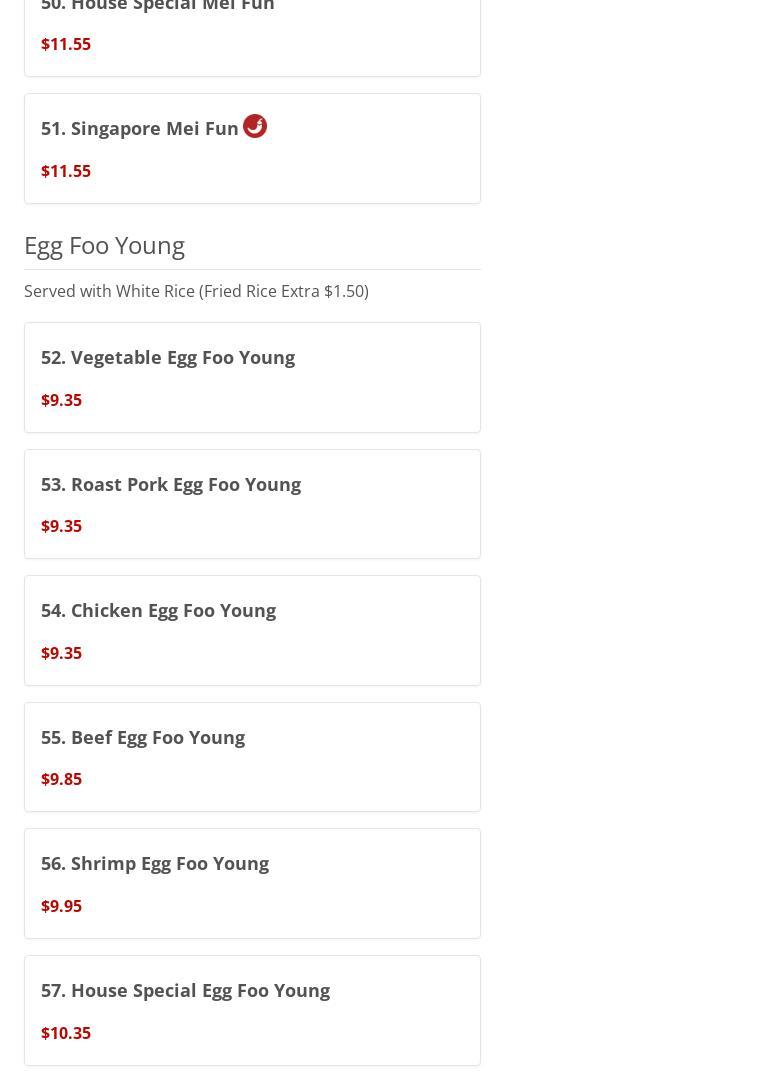
Task: Click $9.35 price of Vegetable Egg Foo Young
Action: point(61,400)
